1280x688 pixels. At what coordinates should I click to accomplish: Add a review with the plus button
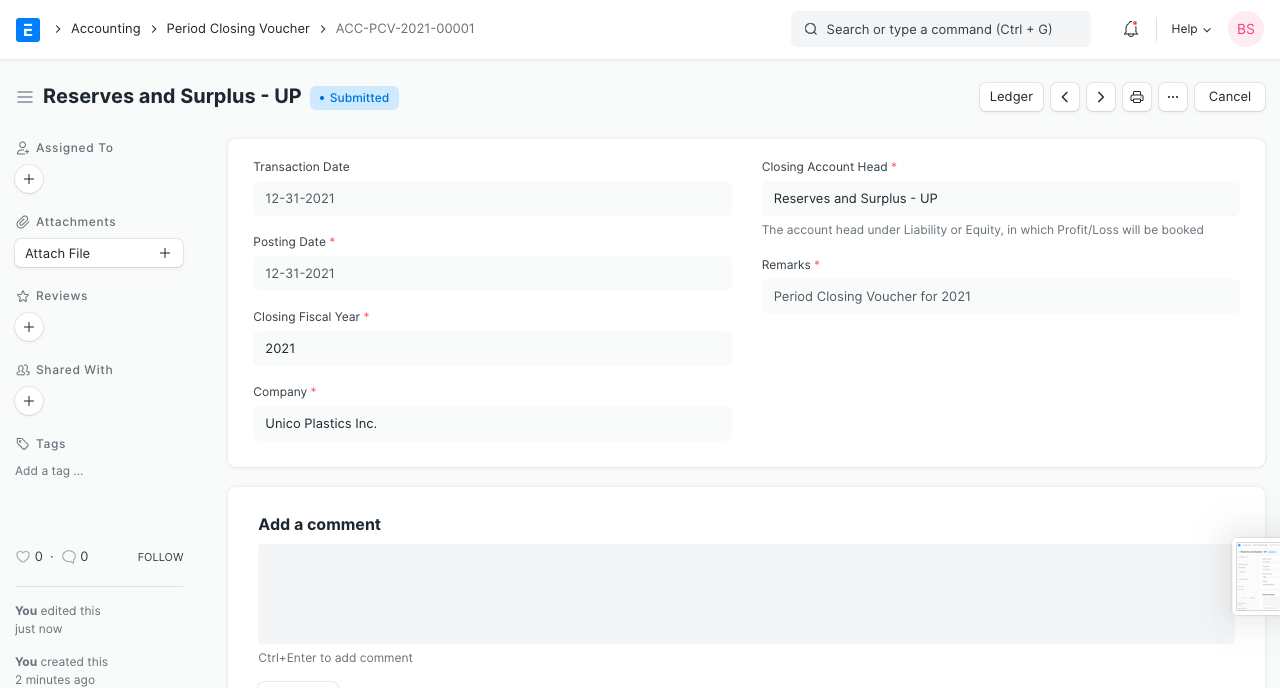(x=29, y=327)
